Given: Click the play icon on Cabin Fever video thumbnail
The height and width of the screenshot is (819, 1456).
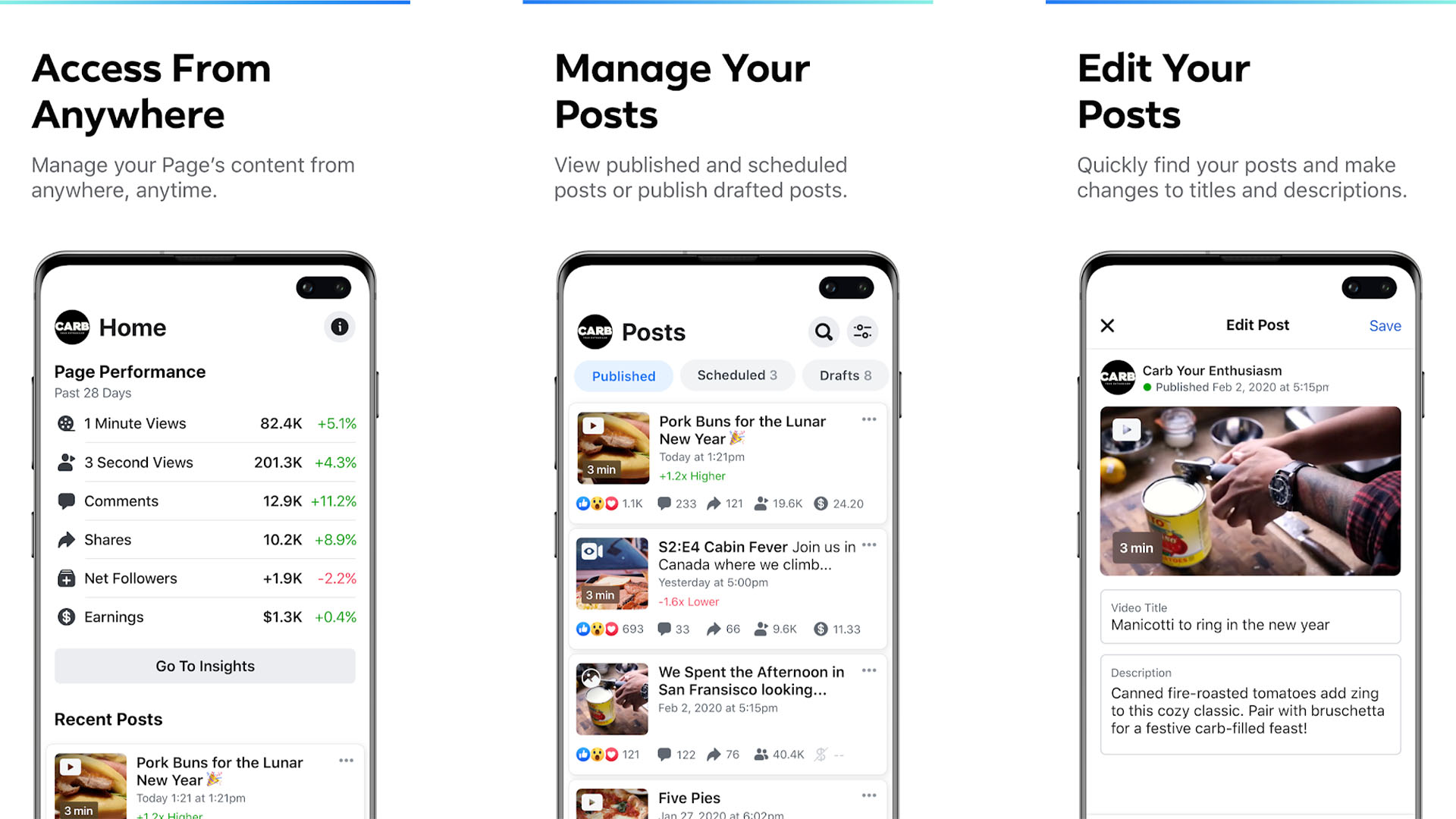Looking at the screenshot, I should 590,550.
